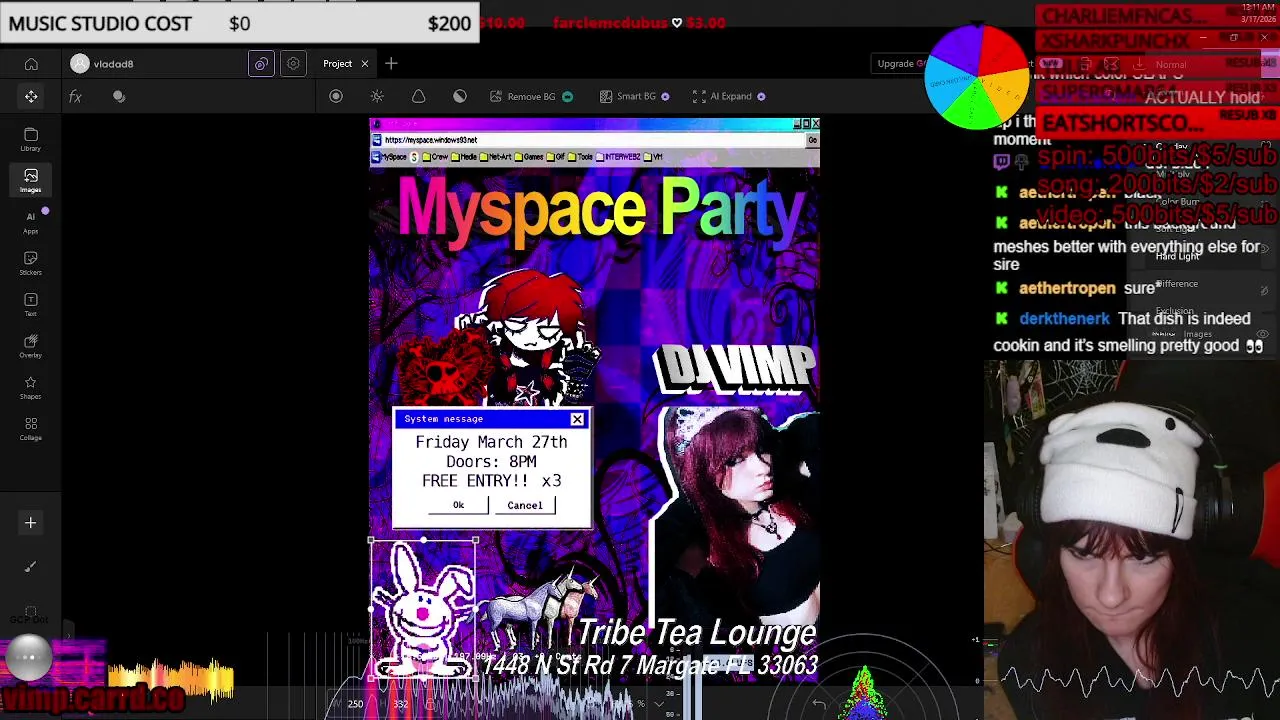Open the fx effects tool

pos(75,97)
